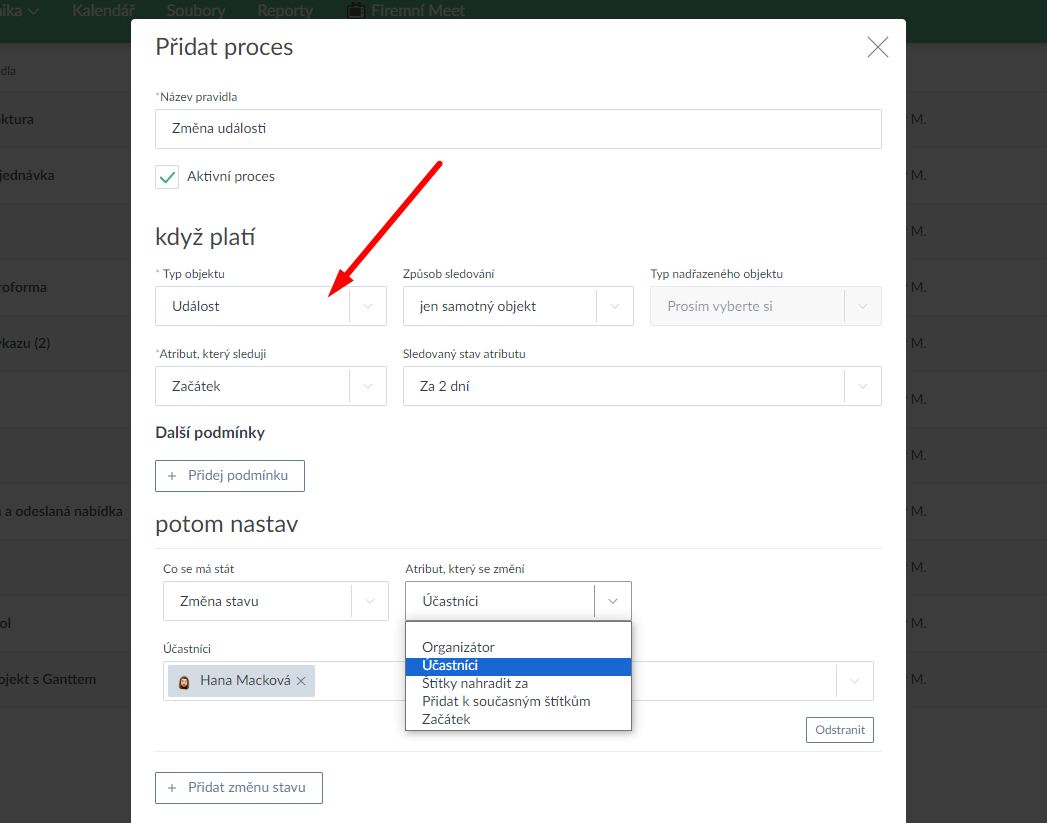Select Přidat k současným štítkům option
The width and height of the screenshot is (1047, 823).
[x=506, y=701]
